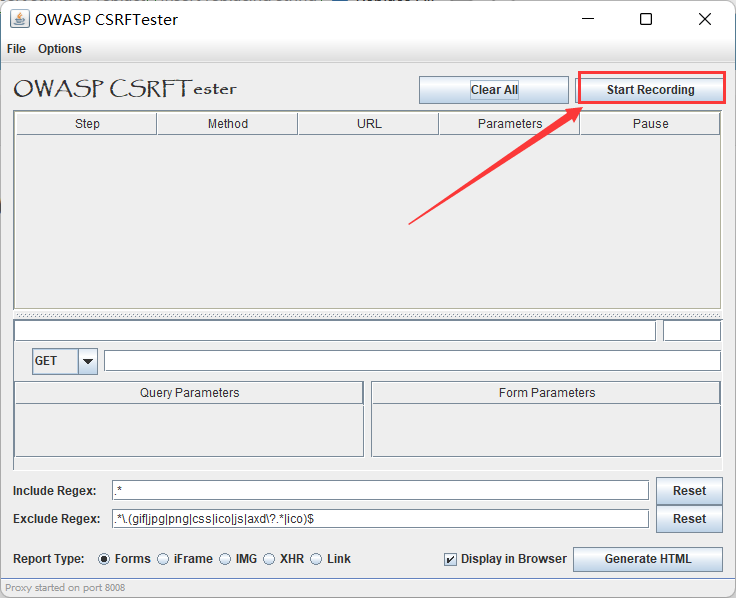Select the XHR report type
The width and height of the screenshot is (736, 598).
point(284,559)
